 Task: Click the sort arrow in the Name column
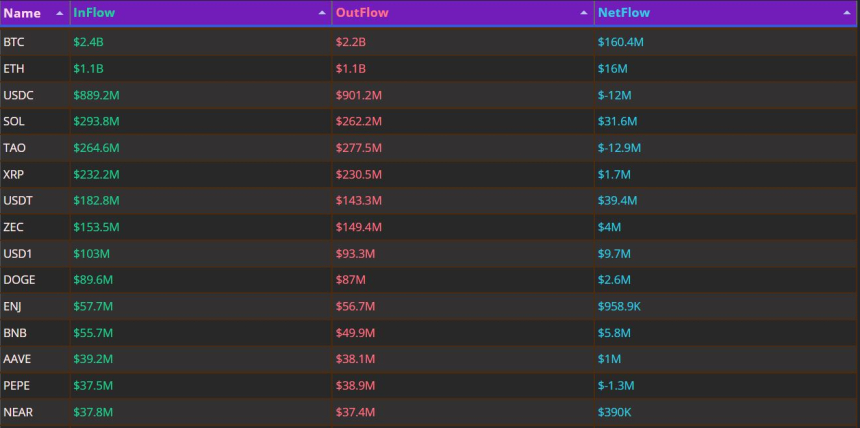(x=59, y=14)
